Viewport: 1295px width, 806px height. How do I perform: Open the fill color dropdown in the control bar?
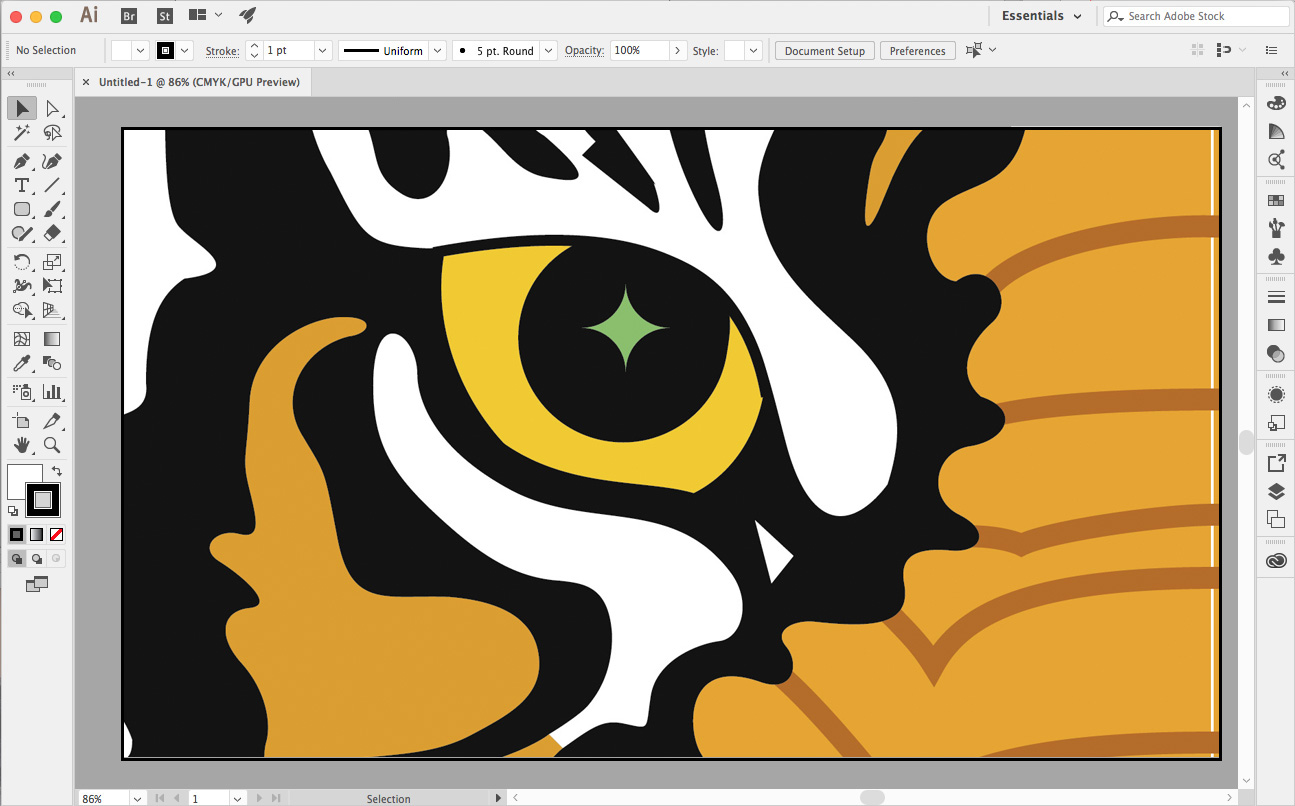pyautogui.click(x=140, y=51)
